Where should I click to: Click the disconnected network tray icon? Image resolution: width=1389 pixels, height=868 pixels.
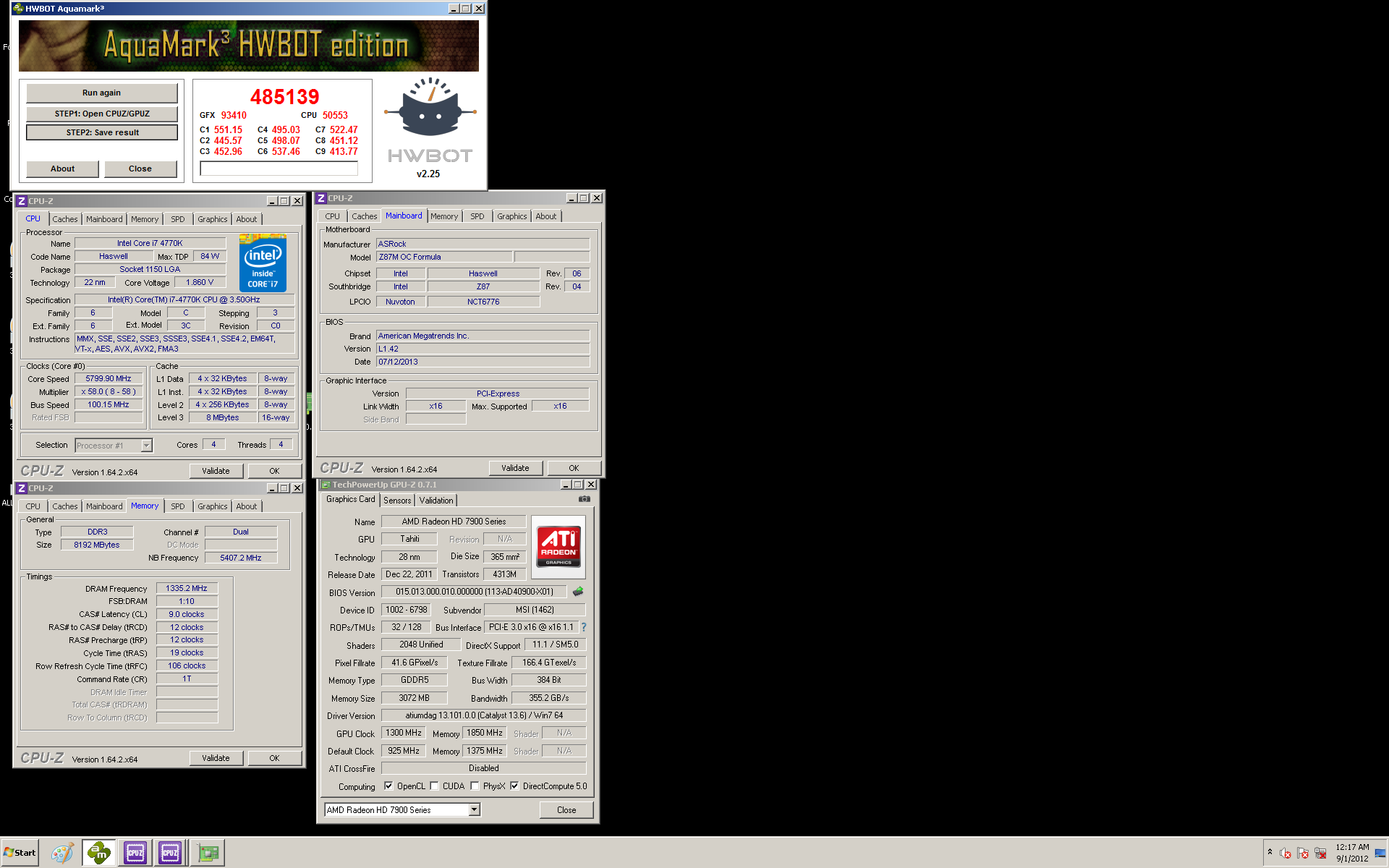[1320, 853]
